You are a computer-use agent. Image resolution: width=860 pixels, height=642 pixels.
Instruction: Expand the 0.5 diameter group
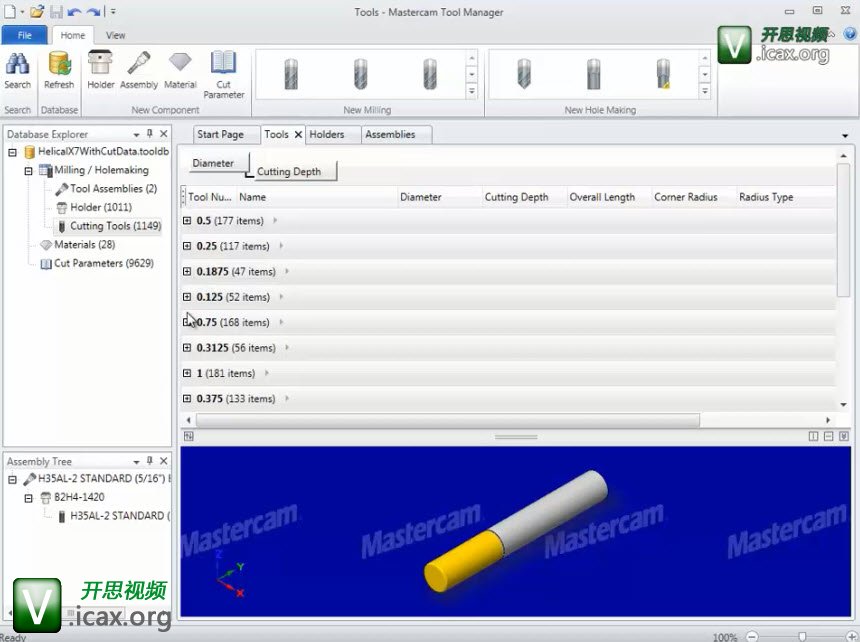pos(187,221)
